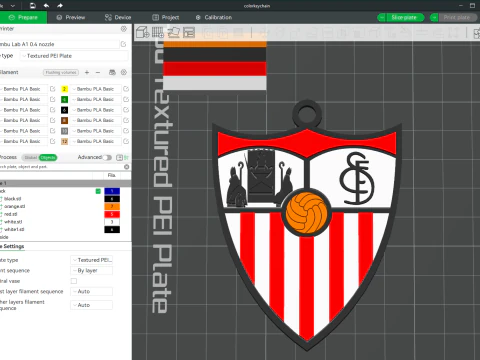Undo the last action
This screenshot has width=480, height=360.
(46, 6)
